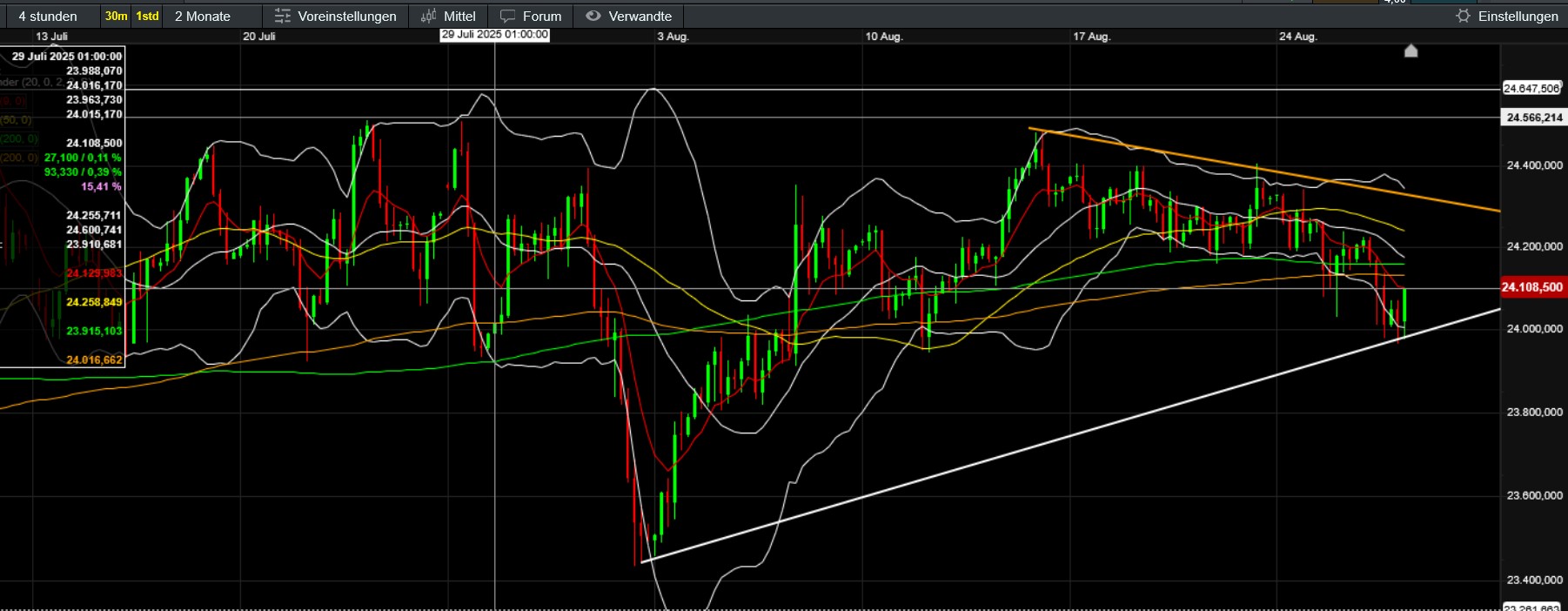Click the tooltip value 23.988,070
The image size is (1568, 611).
click(94, 71)
